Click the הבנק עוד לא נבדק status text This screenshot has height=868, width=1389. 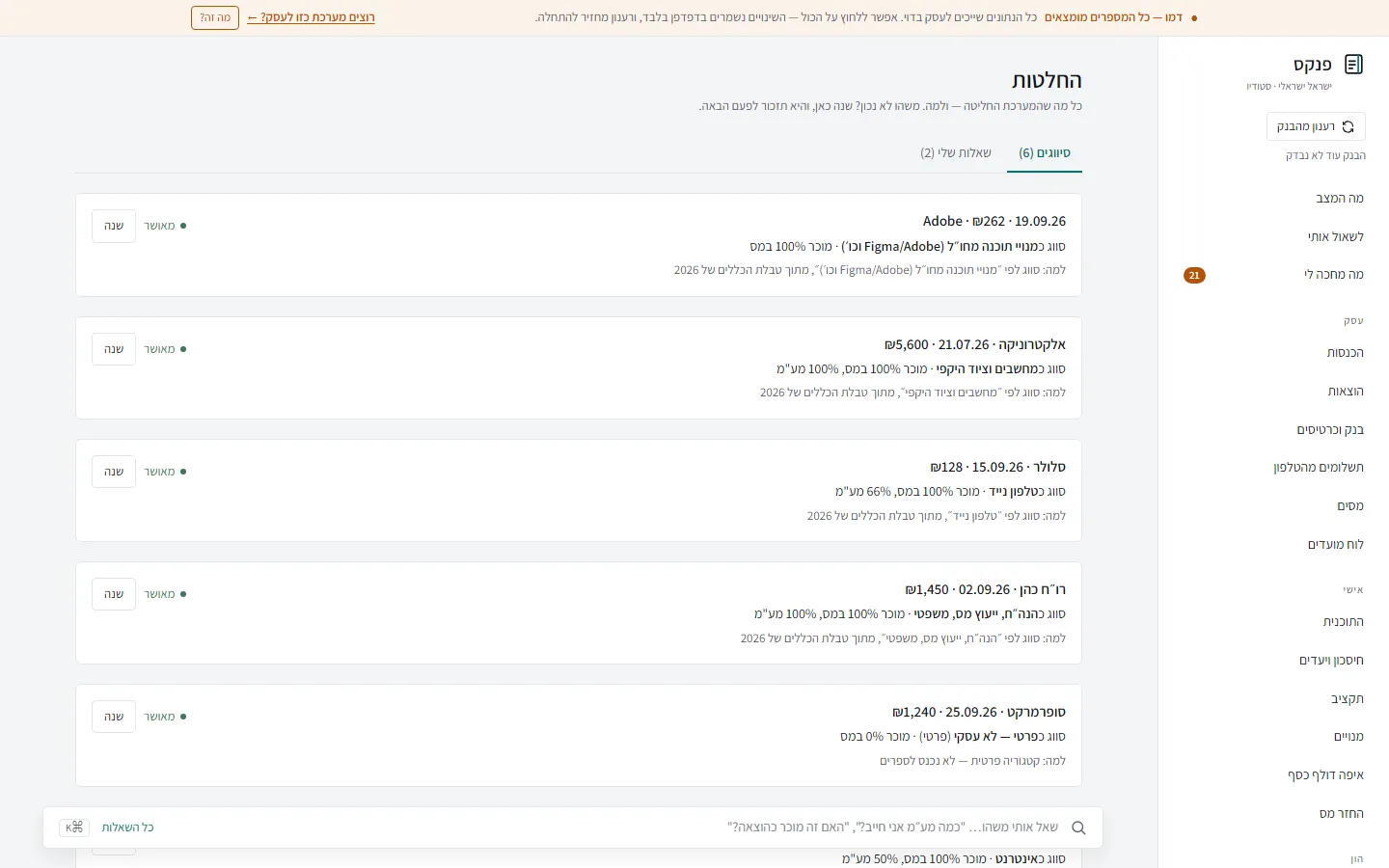tap(1325, 156)
